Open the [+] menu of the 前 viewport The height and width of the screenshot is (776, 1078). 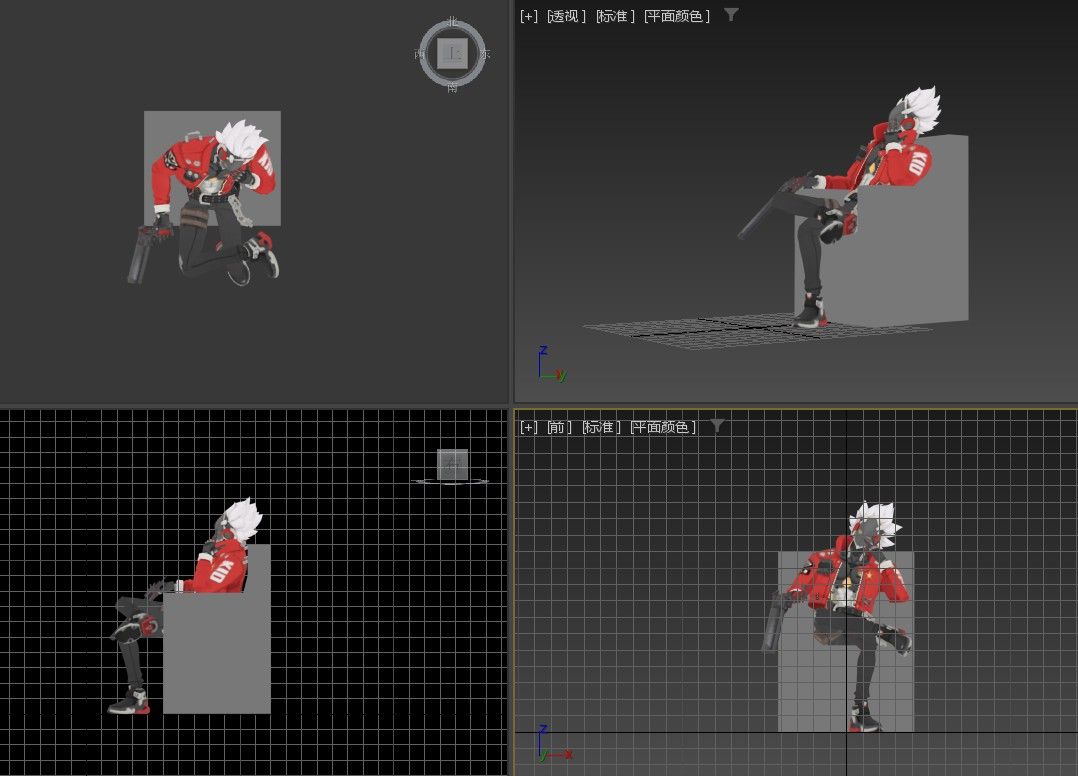coord(529,428)
